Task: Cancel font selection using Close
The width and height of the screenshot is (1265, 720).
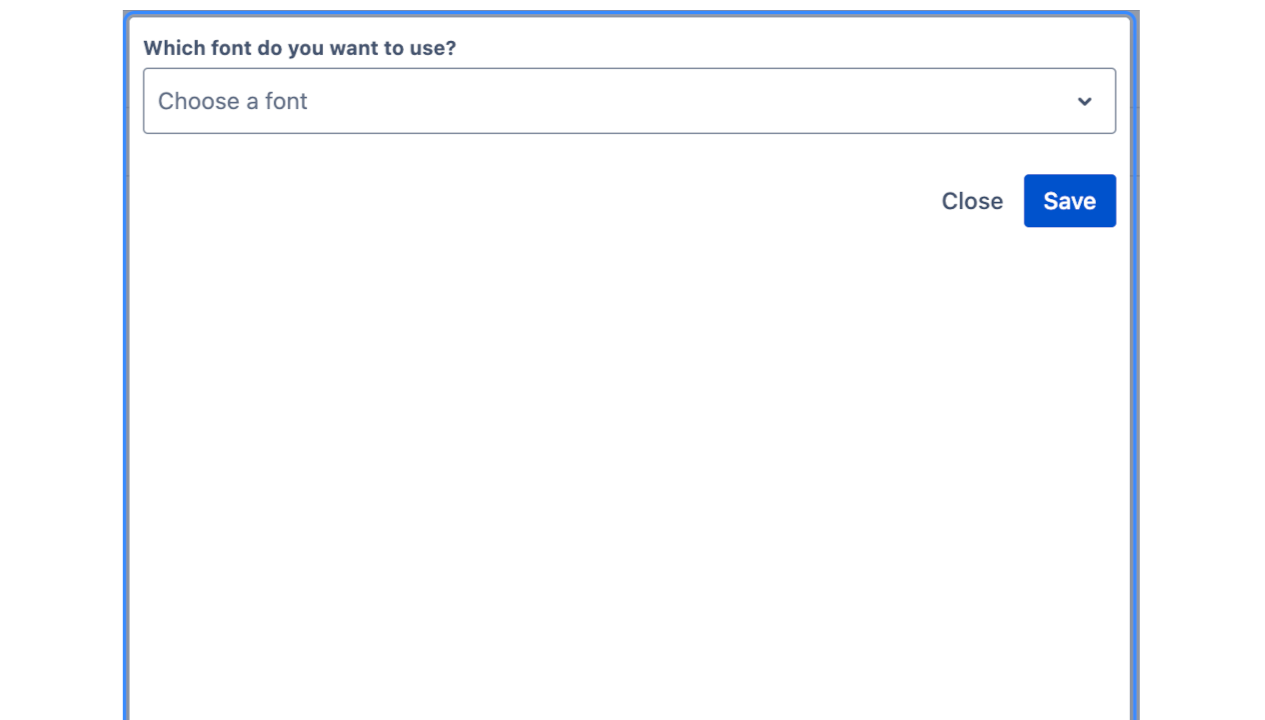Action: coord(971,201)
